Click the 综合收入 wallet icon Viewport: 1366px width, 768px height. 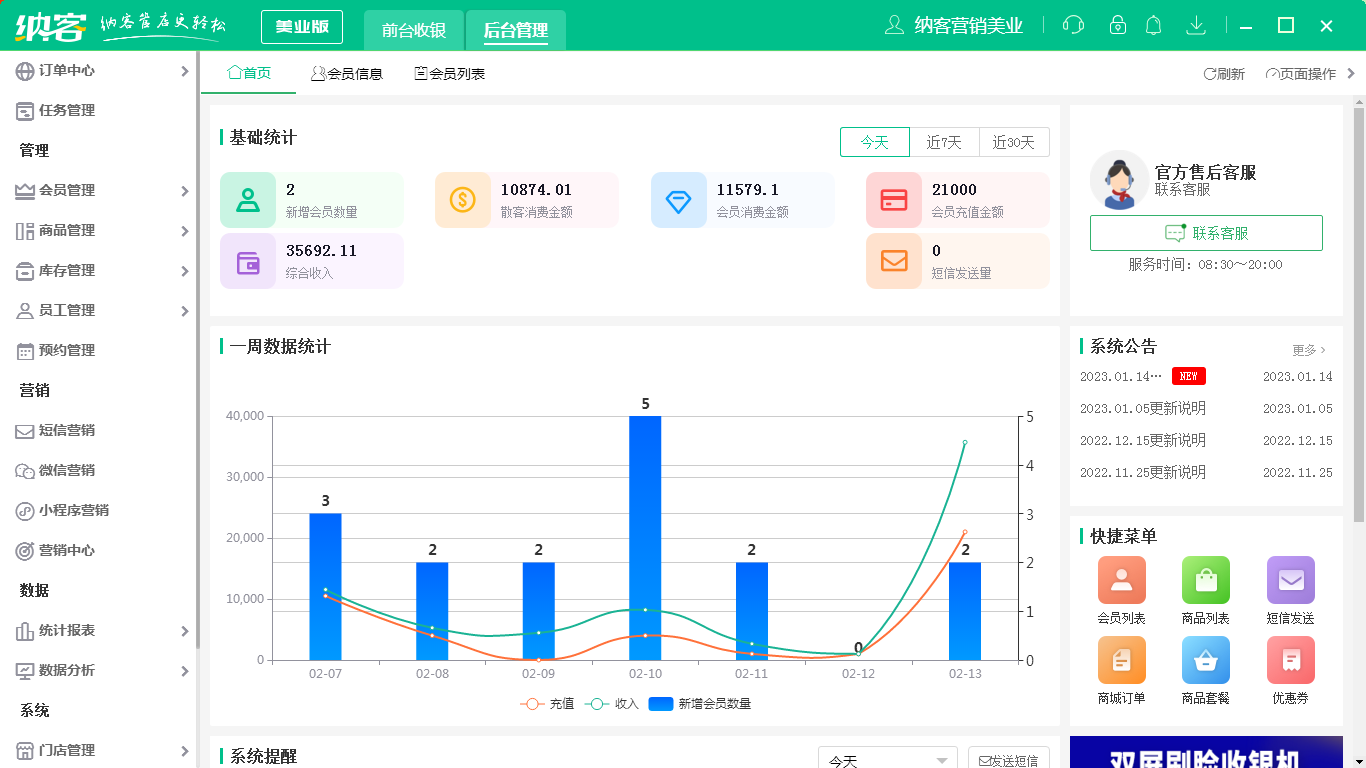(x=248, y=262)
